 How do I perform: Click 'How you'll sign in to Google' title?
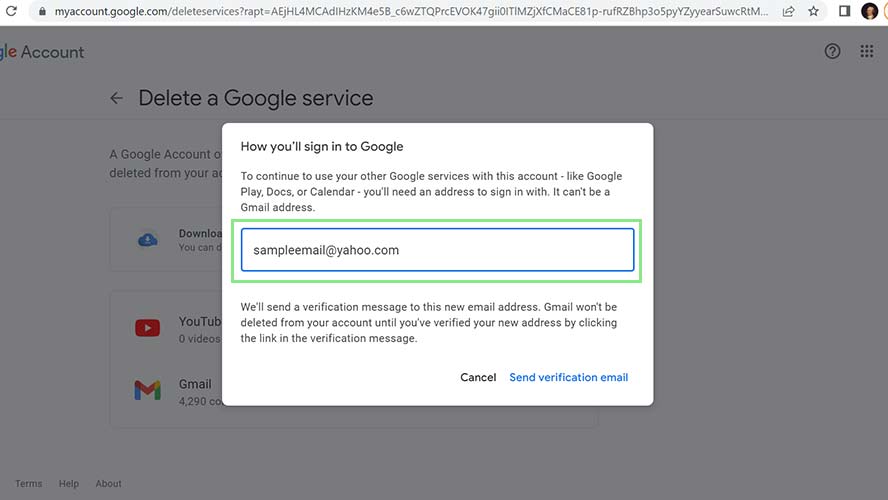click(322, 147)
